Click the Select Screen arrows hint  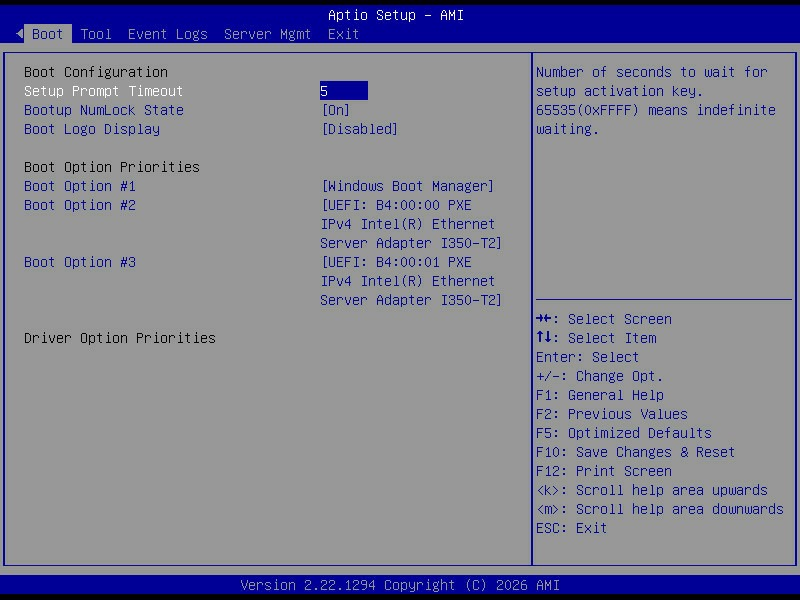tap(604, 319)
